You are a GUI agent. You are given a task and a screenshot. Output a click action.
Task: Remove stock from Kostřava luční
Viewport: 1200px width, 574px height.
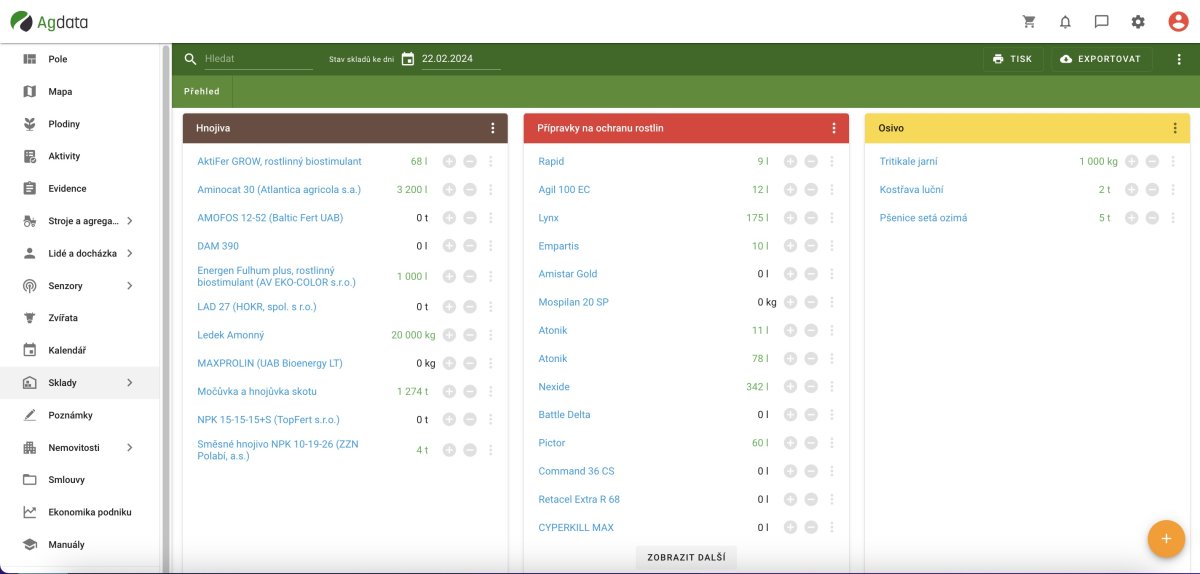[x=1152, y=189]
